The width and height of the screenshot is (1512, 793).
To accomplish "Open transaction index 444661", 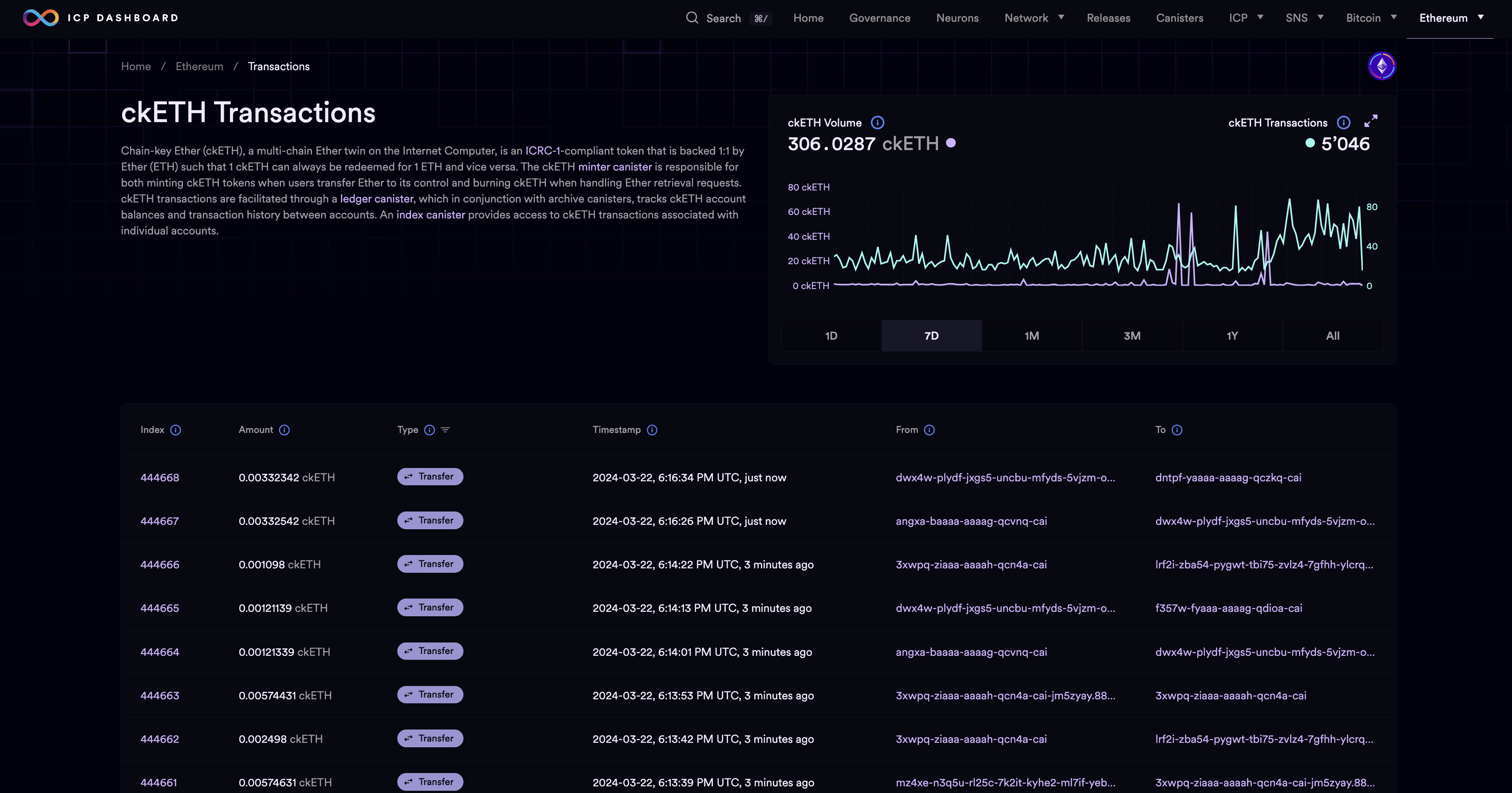I will click(x=158, y=782).
